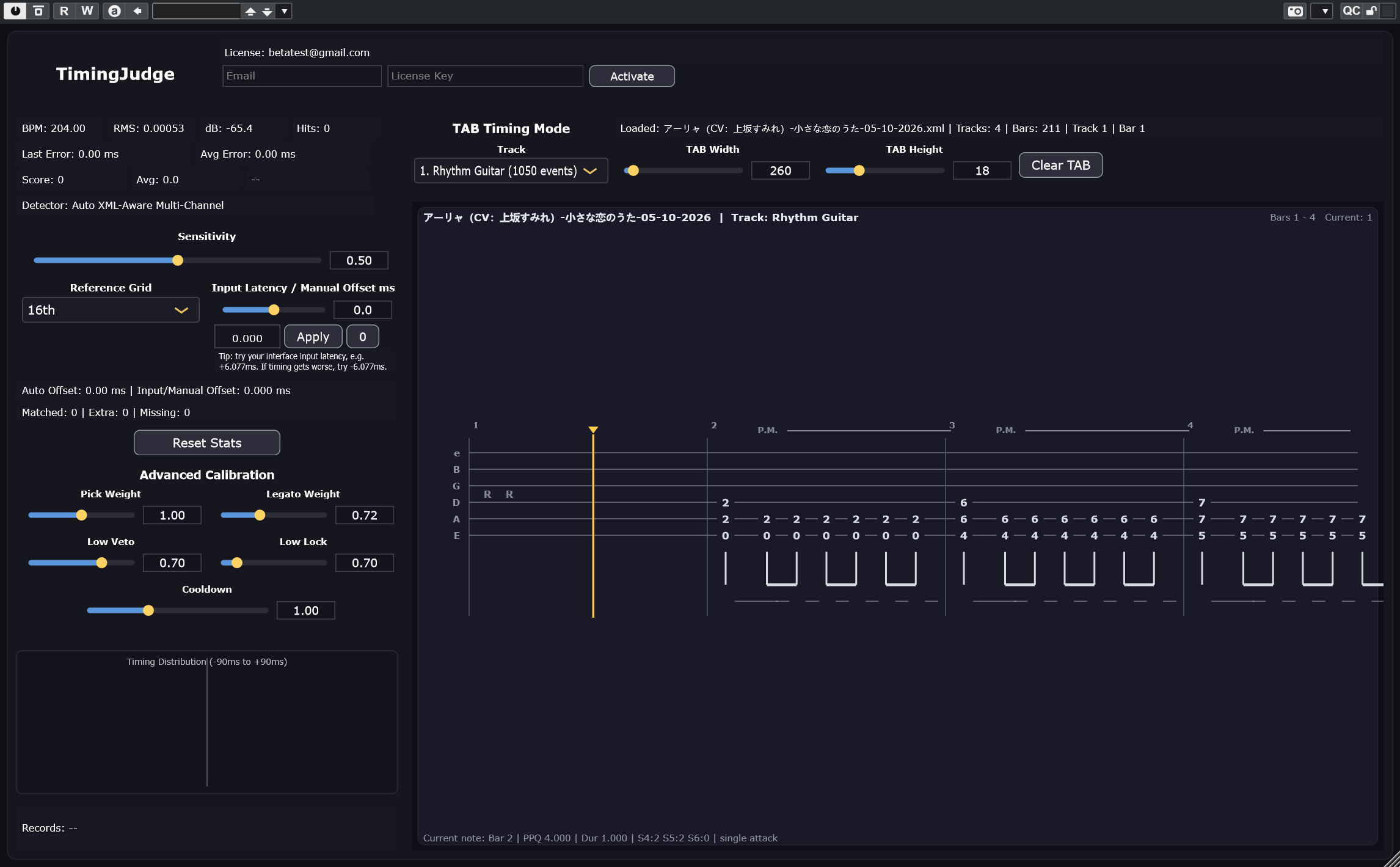
Task: Click the Sensitivity value 0.50
Action: pyautogui.click(x=359, y=260)
